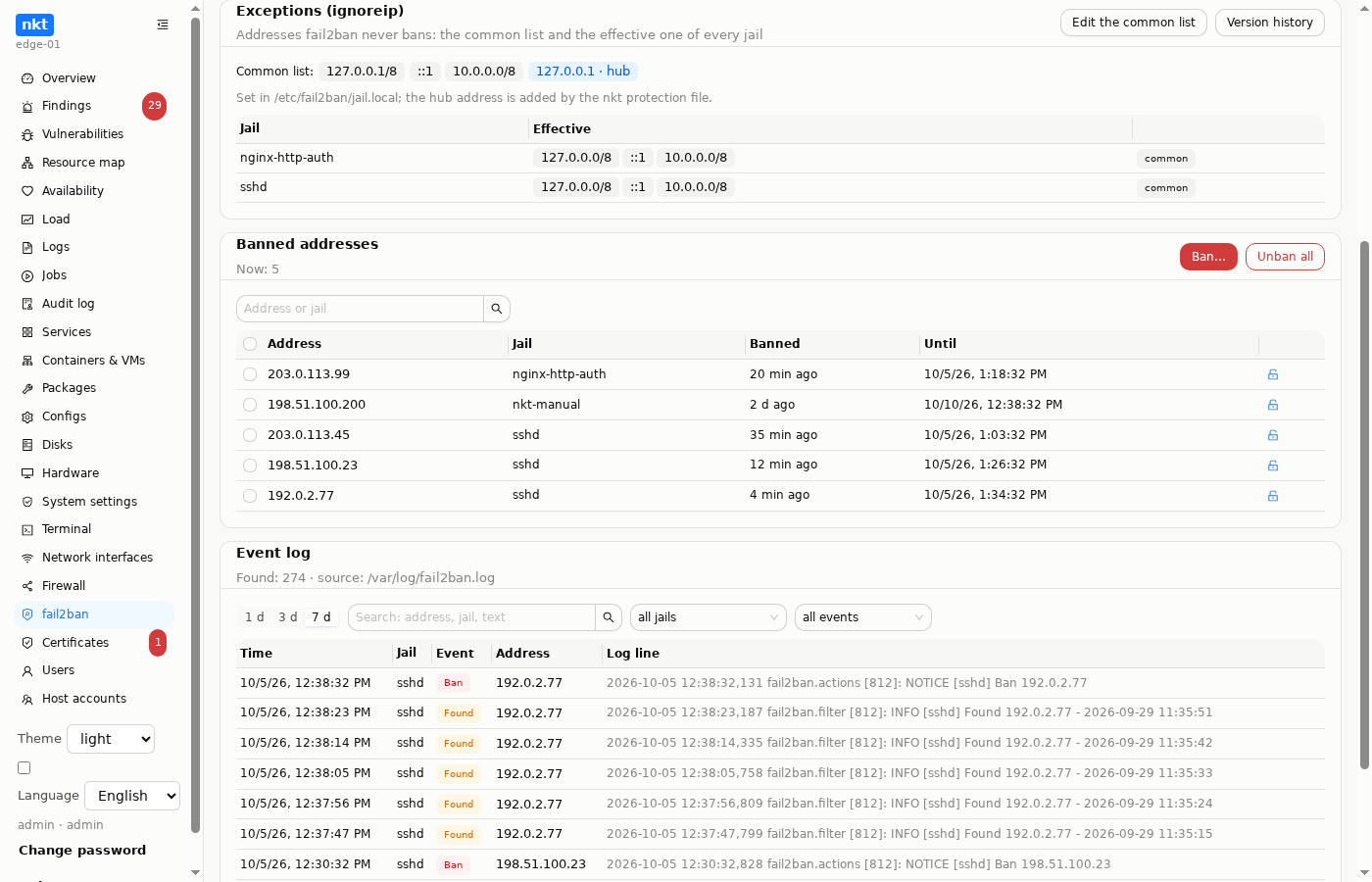Unban 203.0.113.99 using its unlock icon
The height and width of the screenshot is (882, 1372).
[x=1273, y=374]
